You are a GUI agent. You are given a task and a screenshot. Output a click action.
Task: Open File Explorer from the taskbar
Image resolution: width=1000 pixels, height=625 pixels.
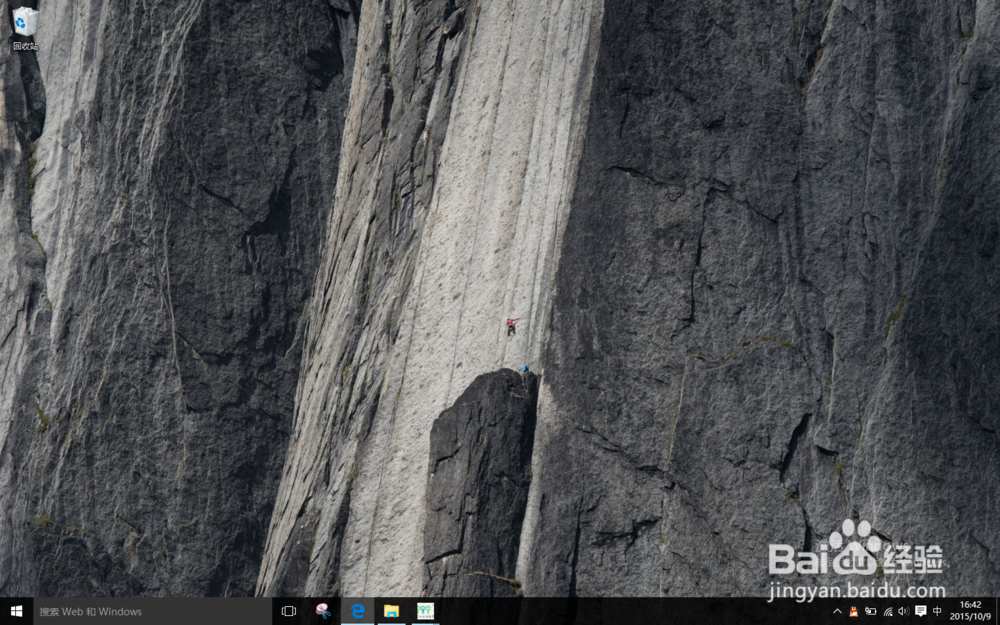pos(392,611)
